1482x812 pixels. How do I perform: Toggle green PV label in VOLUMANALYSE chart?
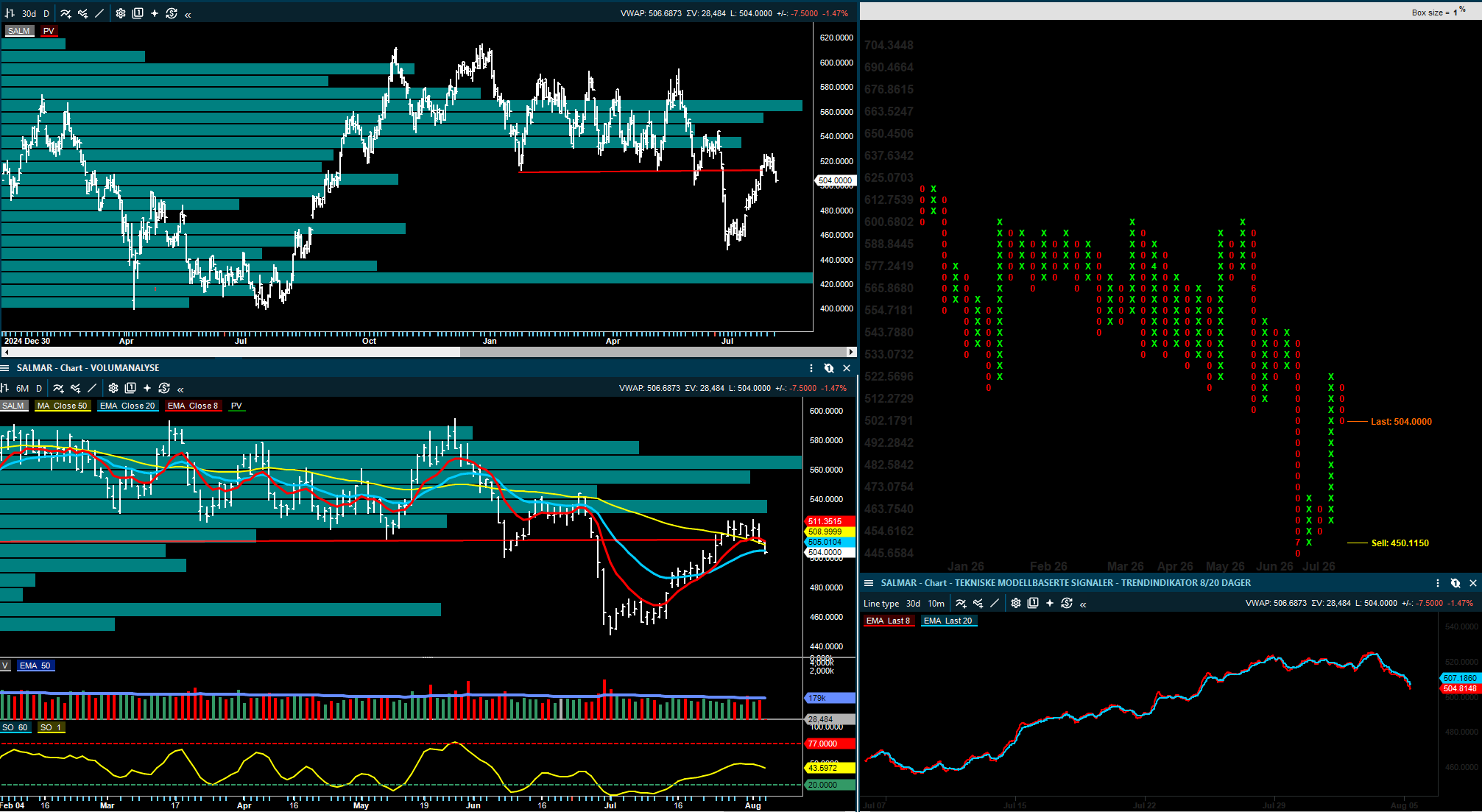pos(236,406)
